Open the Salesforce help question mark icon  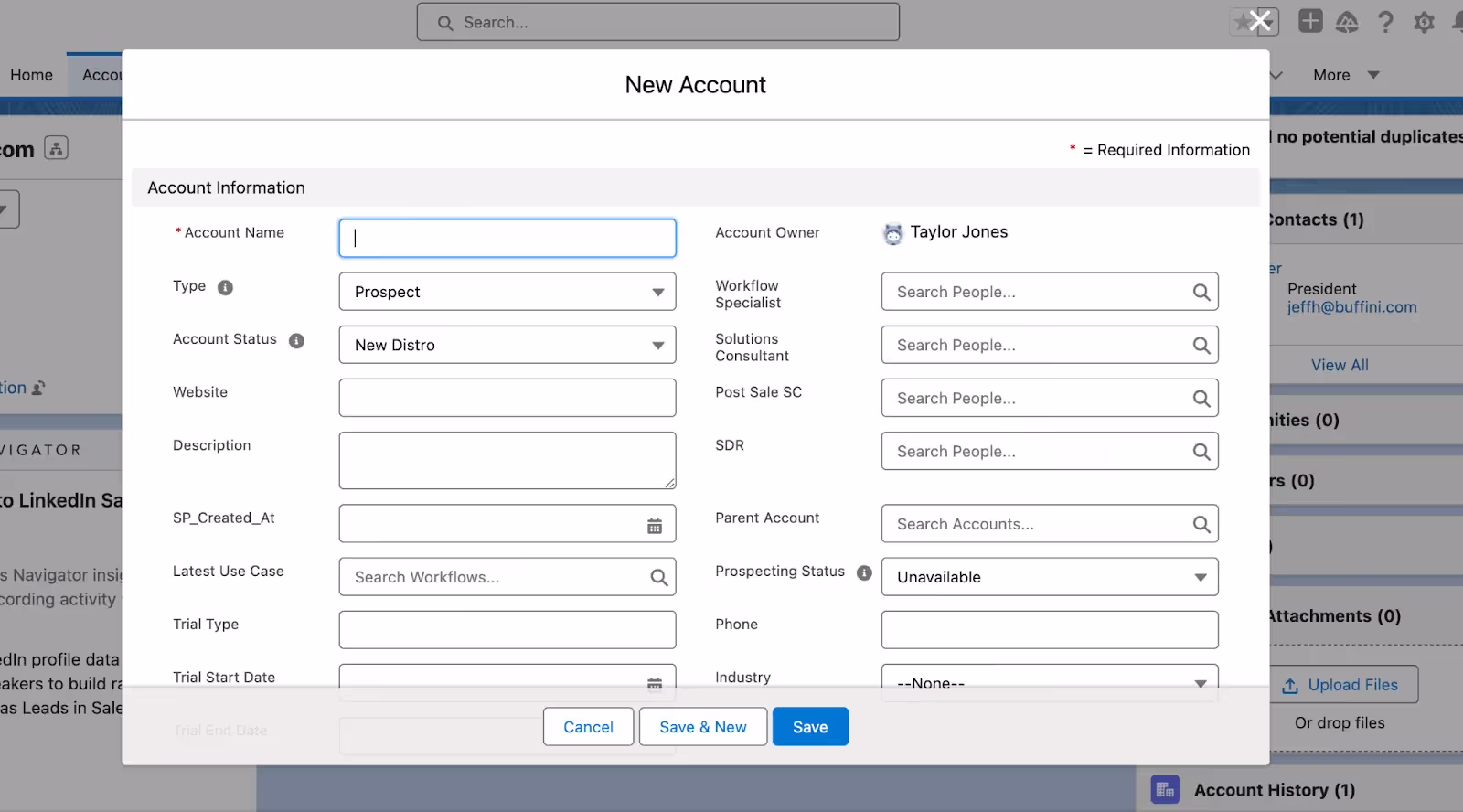(1385, 22)
